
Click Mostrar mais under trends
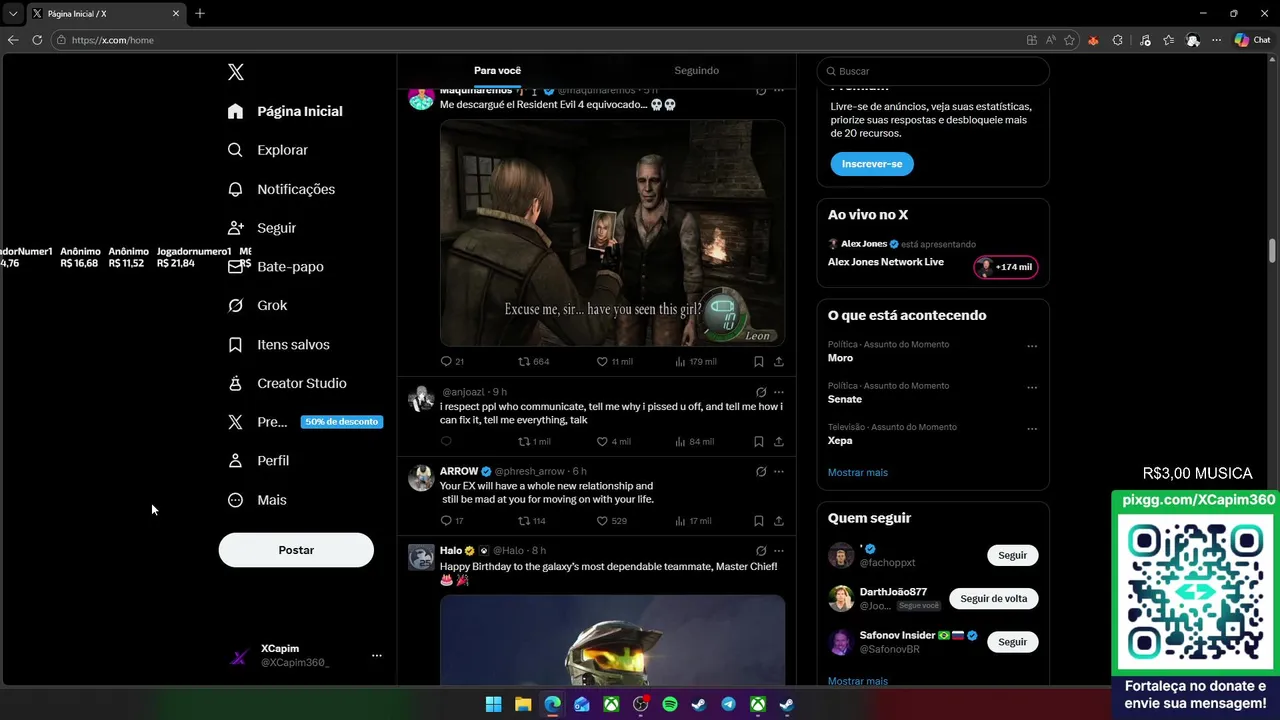click(x=858, y=472)
